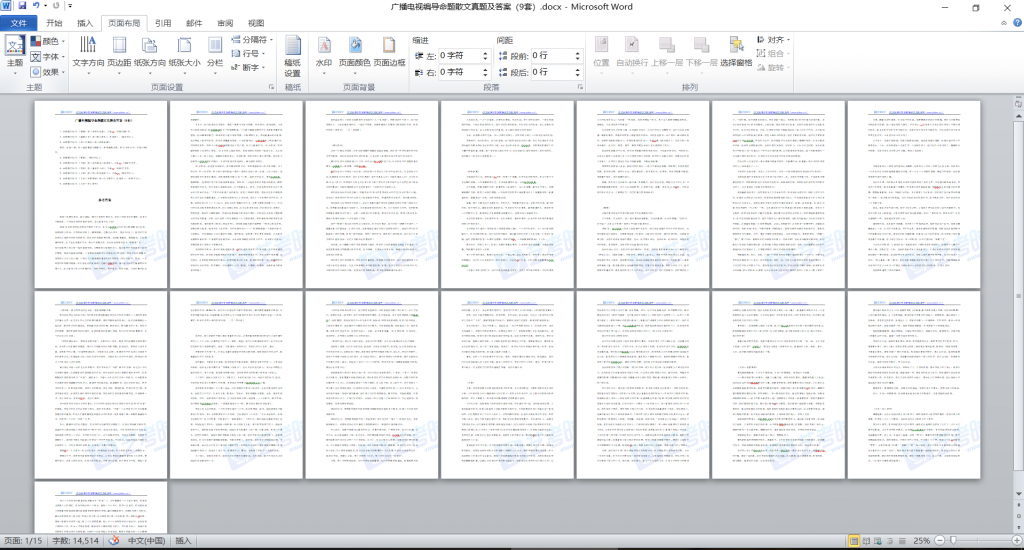Switch to the 引用 (References) tab
The width and height of the screenshot is (1024, 550).
coord(163,23)
